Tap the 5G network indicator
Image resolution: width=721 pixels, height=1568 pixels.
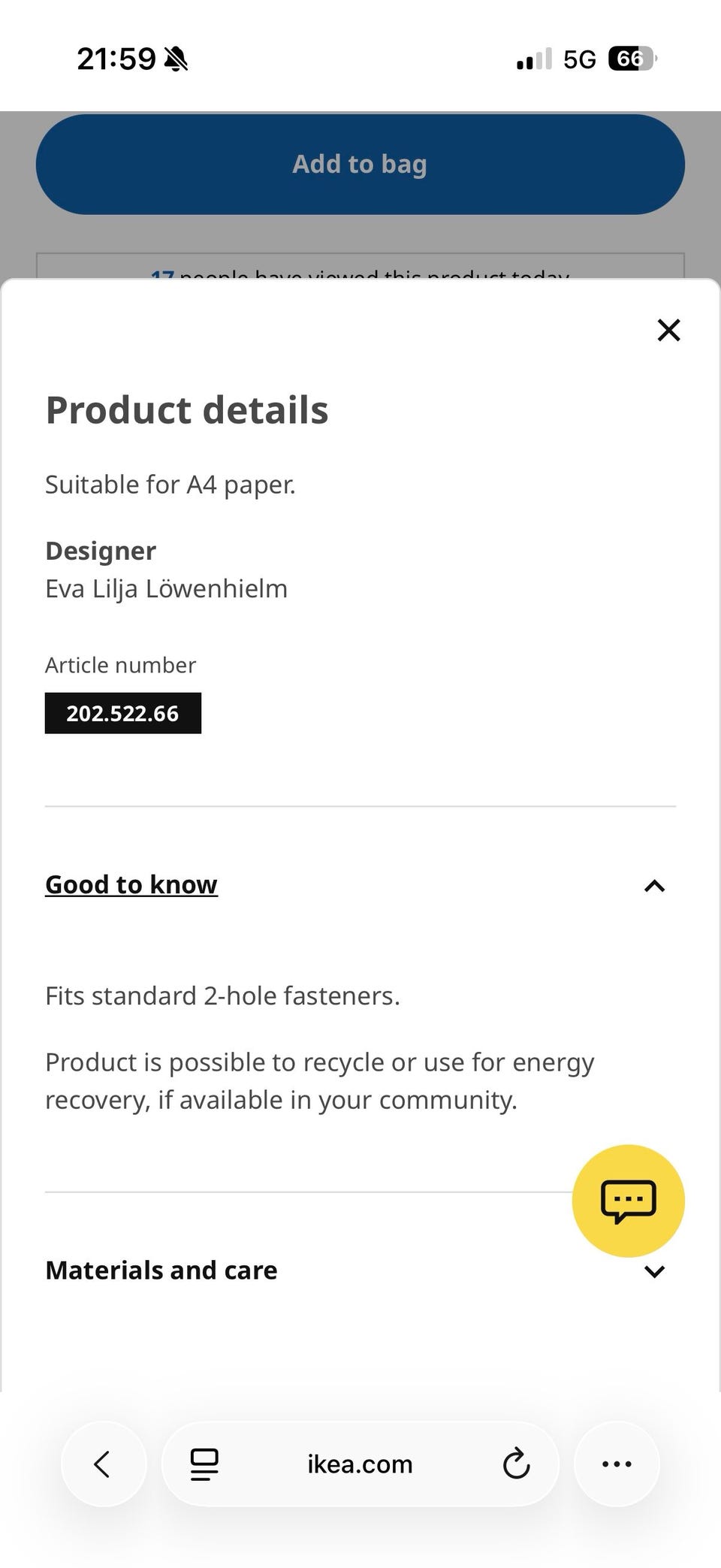pyautogui.click(x=579, y=59)
